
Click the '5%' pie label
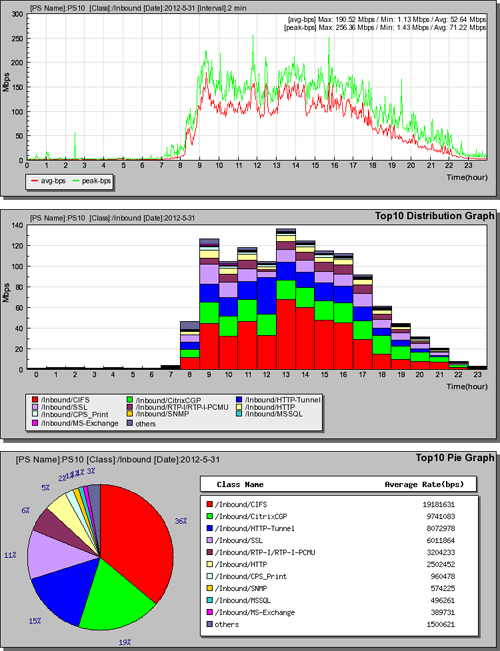tap(46, 488)
